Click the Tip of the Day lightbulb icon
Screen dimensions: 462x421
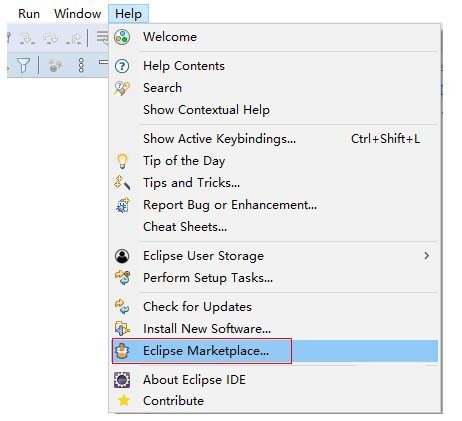122,161
